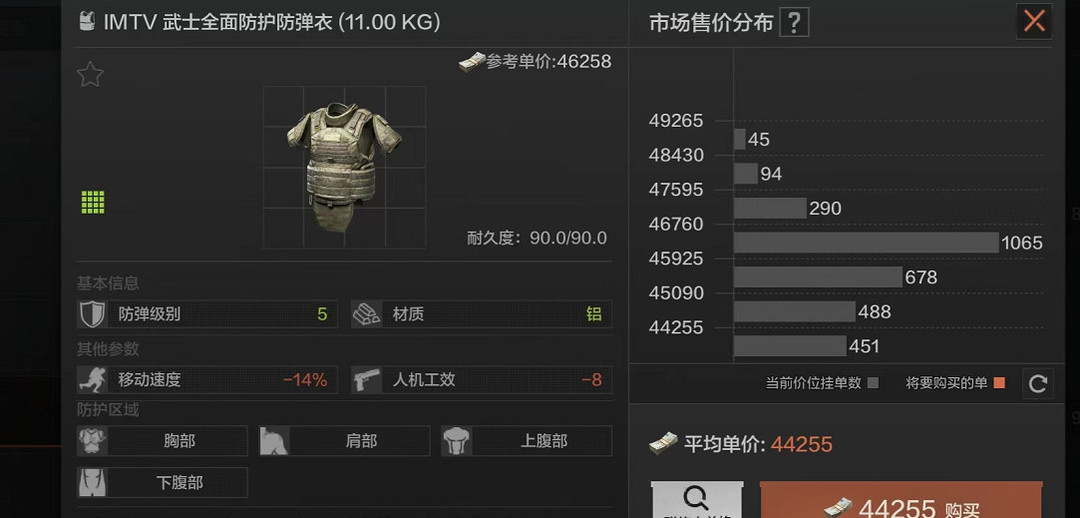
Task: Click the bar showing 451 listings
Action: 790,346
